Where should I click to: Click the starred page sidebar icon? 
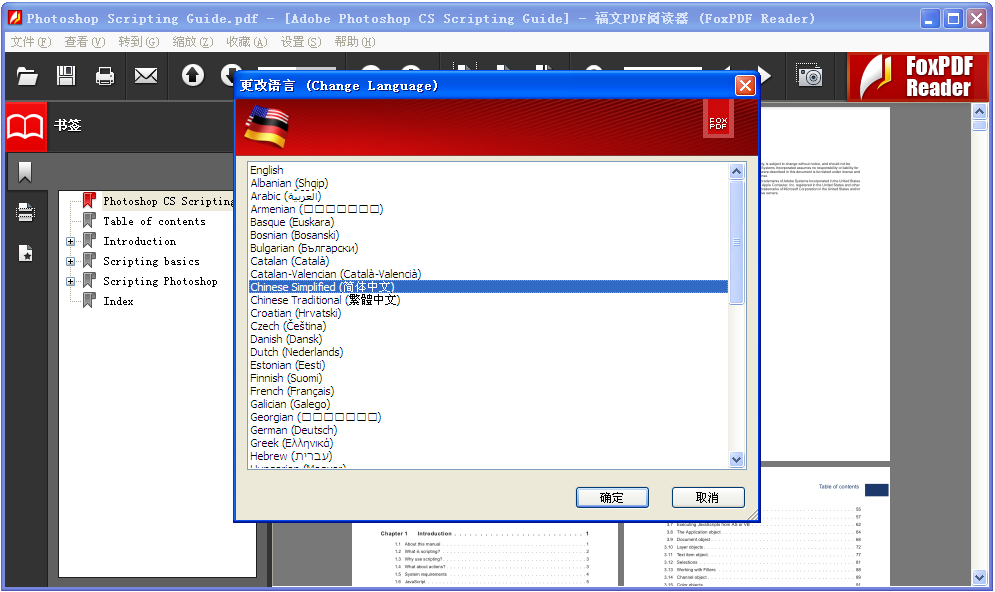coord(25,253)
